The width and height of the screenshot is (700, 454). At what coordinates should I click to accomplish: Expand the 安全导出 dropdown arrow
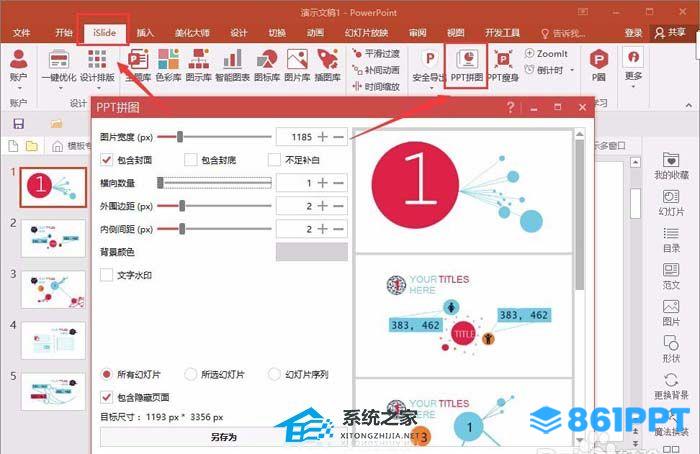tap(431, 88)
